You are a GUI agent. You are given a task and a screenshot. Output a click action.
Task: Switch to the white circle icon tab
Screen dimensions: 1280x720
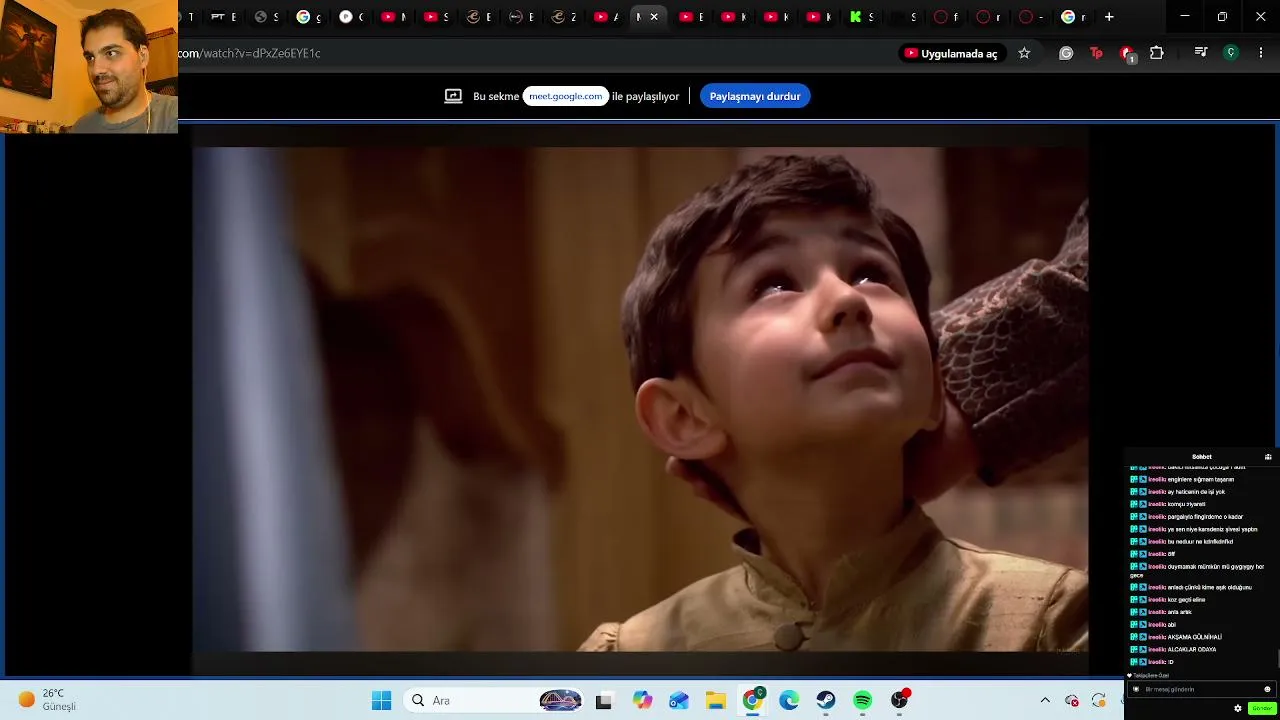(x=352, y=17)
